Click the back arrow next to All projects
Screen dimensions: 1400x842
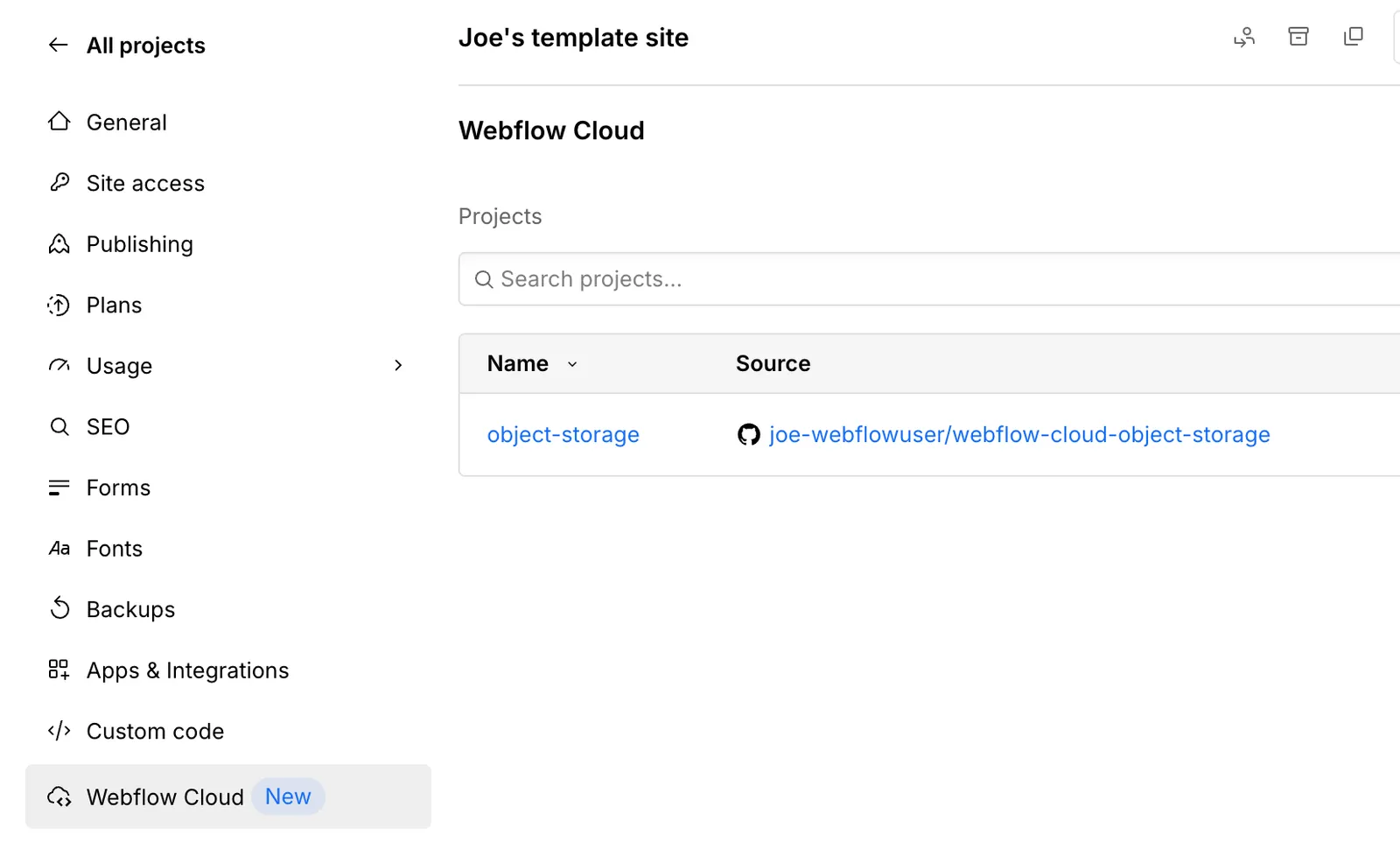[58, 46]
